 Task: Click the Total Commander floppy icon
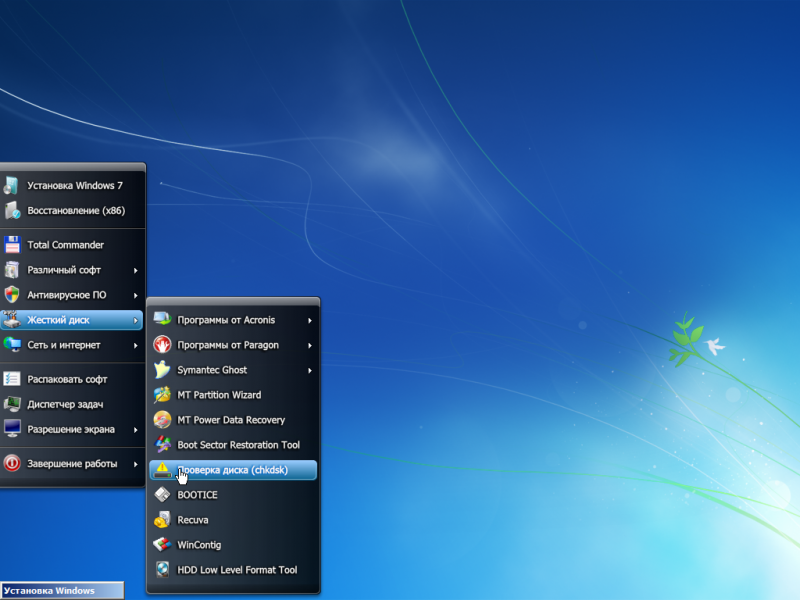coord(11,245)
